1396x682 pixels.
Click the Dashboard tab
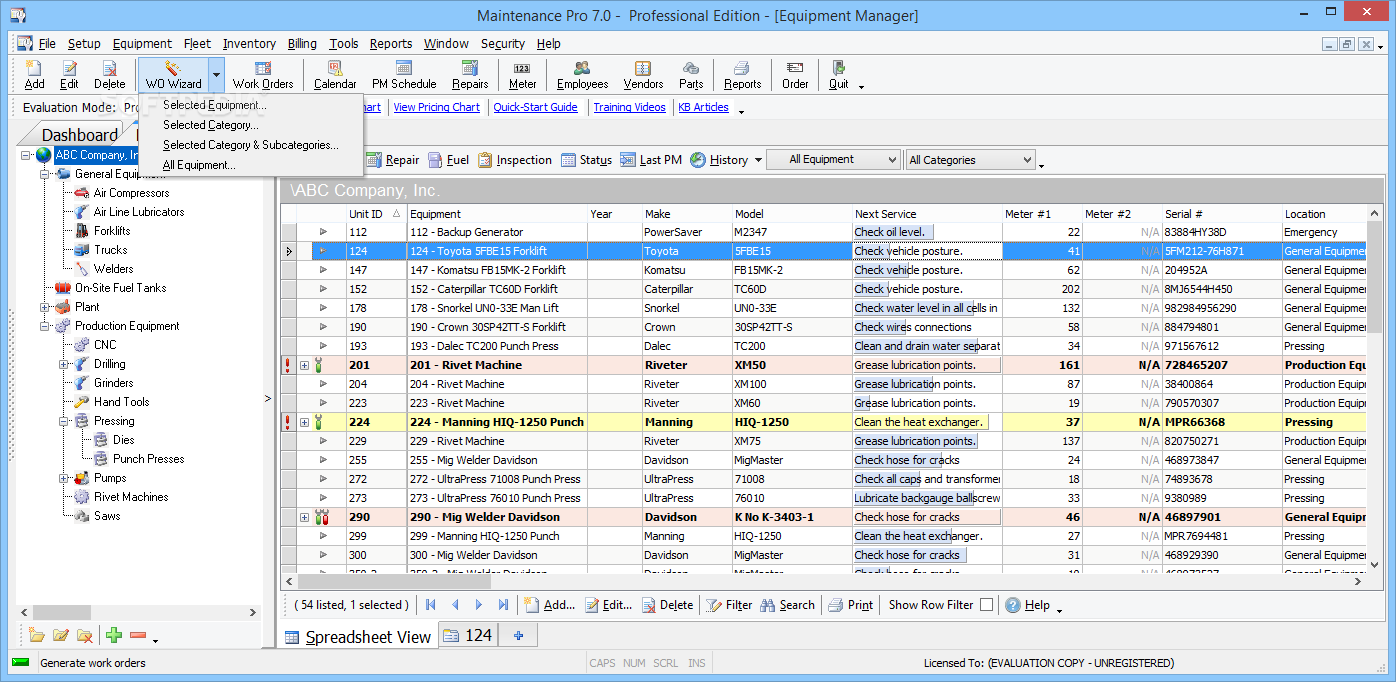[x=79, y=135]
